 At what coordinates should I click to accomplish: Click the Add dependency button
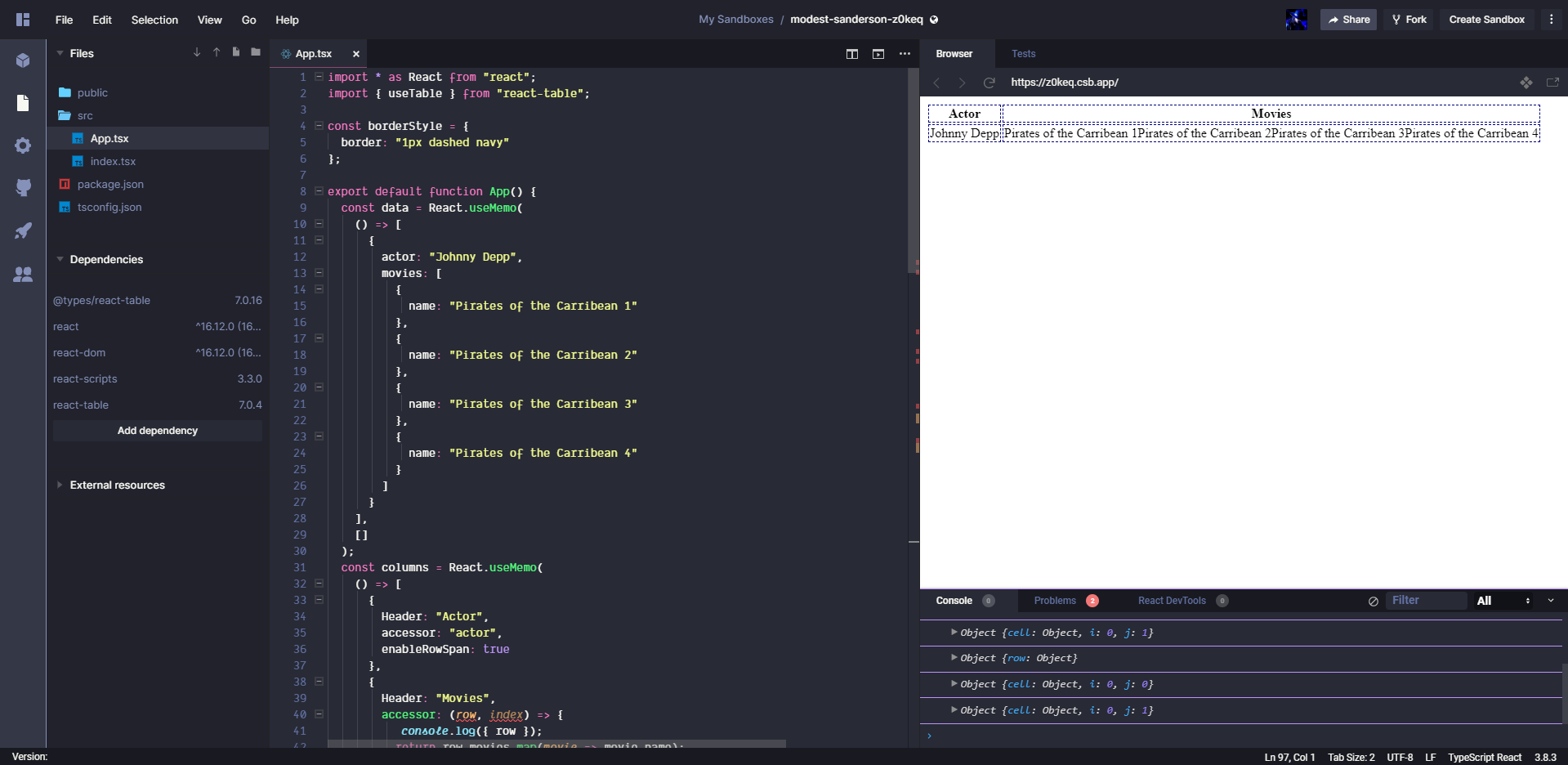(157, 431)
